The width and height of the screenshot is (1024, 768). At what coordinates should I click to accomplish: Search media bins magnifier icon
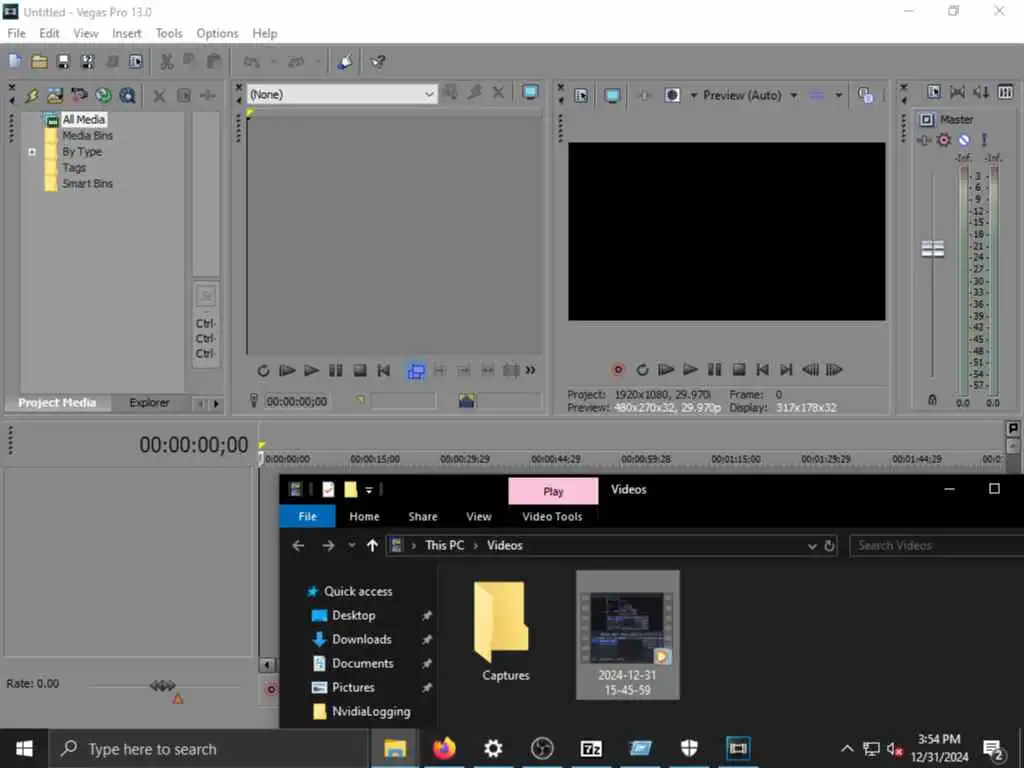point(127,95)
